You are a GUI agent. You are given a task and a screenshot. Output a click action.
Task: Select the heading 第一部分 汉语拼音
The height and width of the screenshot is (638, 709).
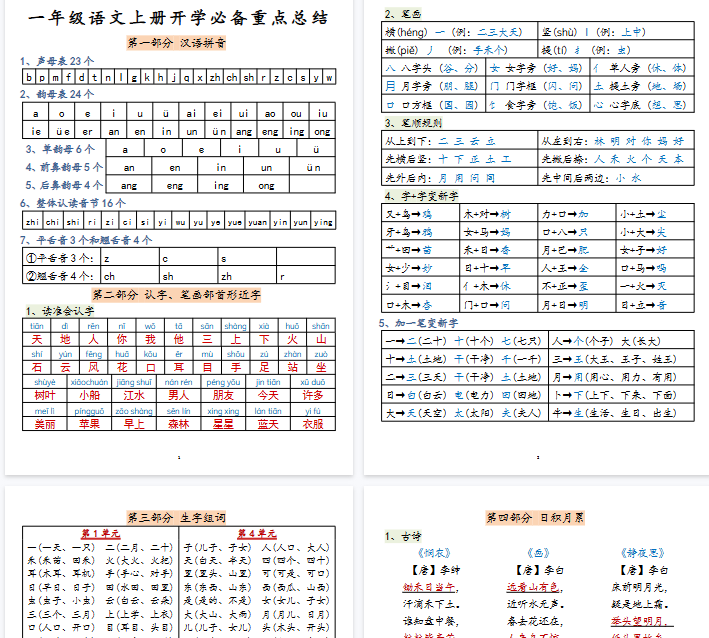point(176,43)
